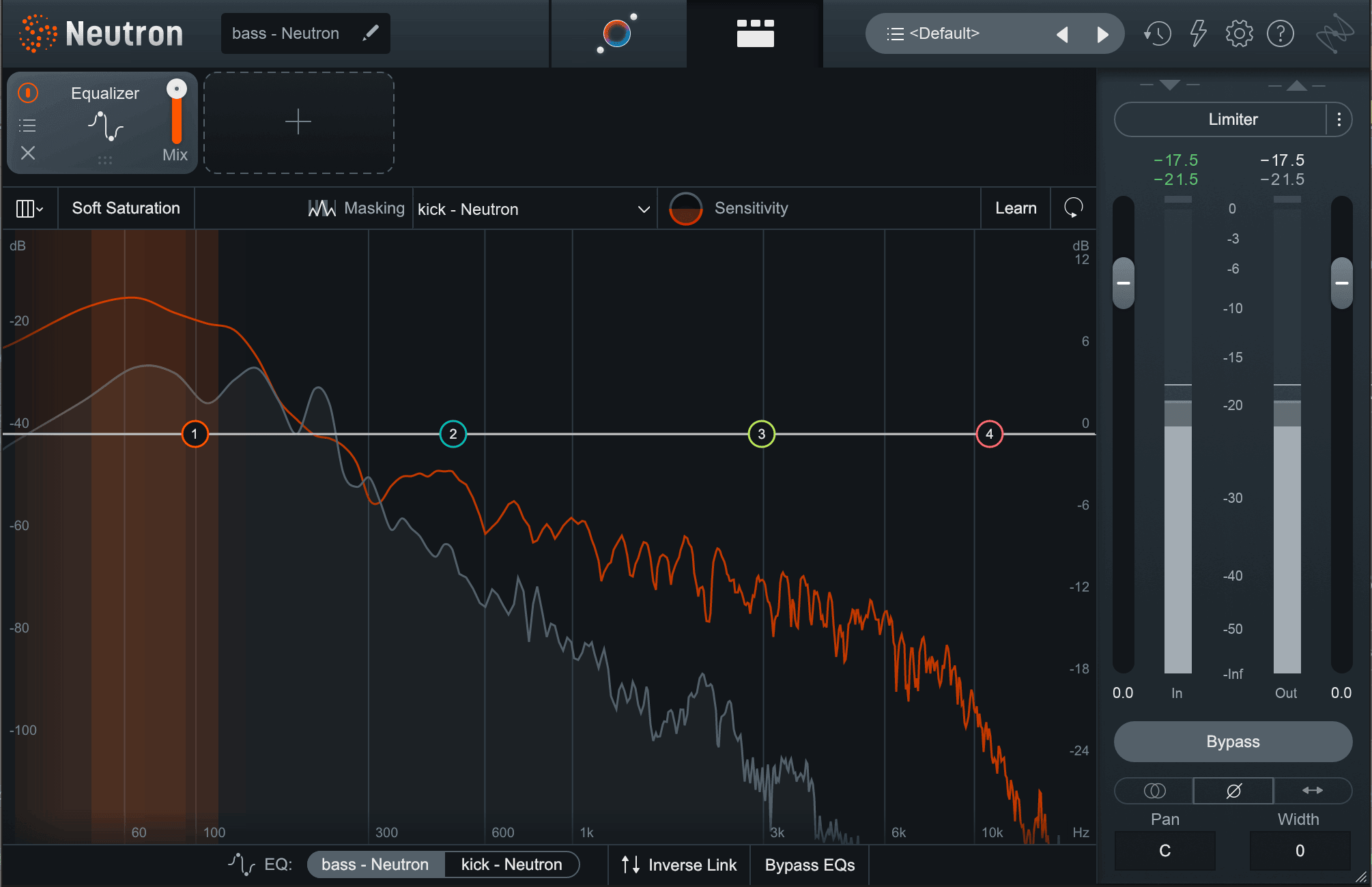Open the Limiter options three-dot menu

pyautogui.click(x=1339, y=119)
